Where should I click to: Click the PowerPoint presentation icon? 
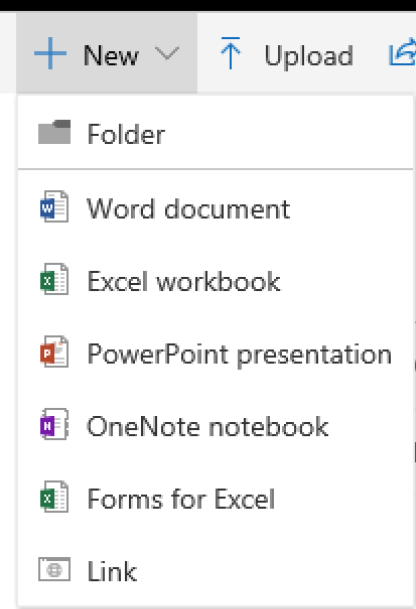(x=54, y=351)
